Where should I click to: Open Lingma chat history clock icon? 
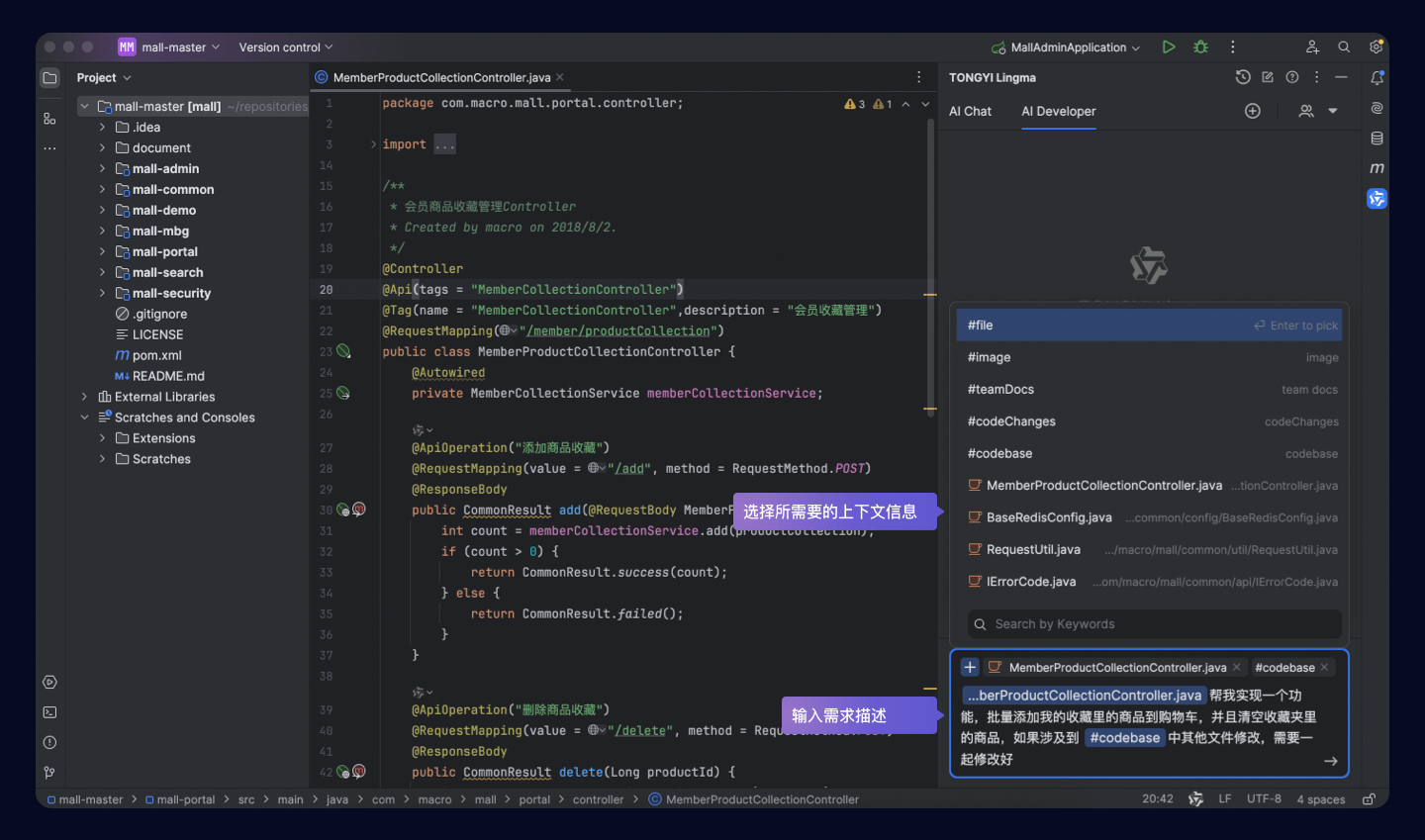(1243, 77)
